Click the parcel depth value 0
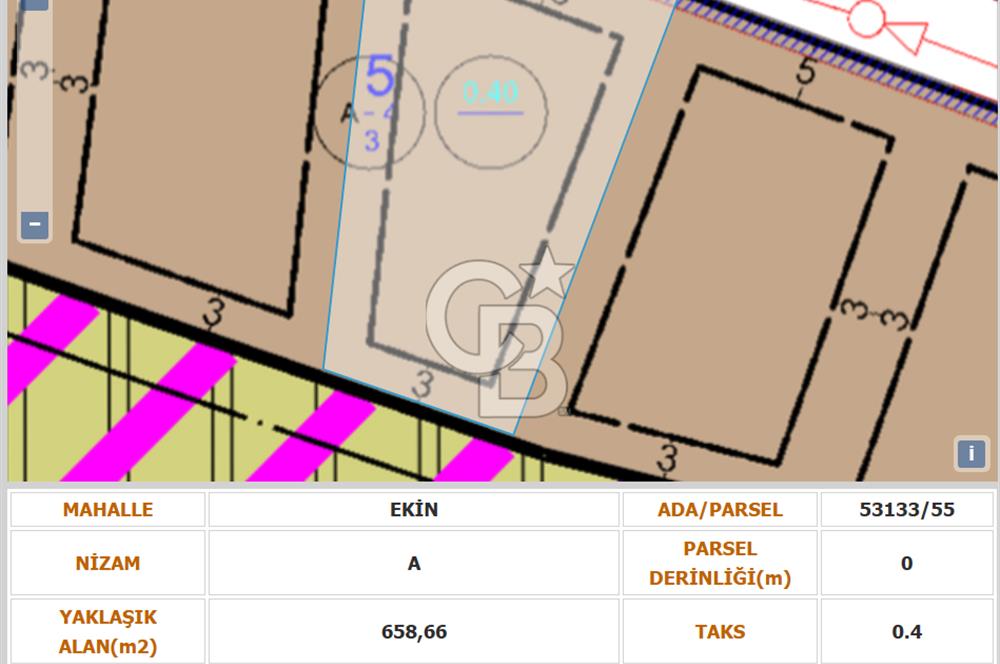The width and height of the screenshot is (1000, 664). tap(907, 563)
